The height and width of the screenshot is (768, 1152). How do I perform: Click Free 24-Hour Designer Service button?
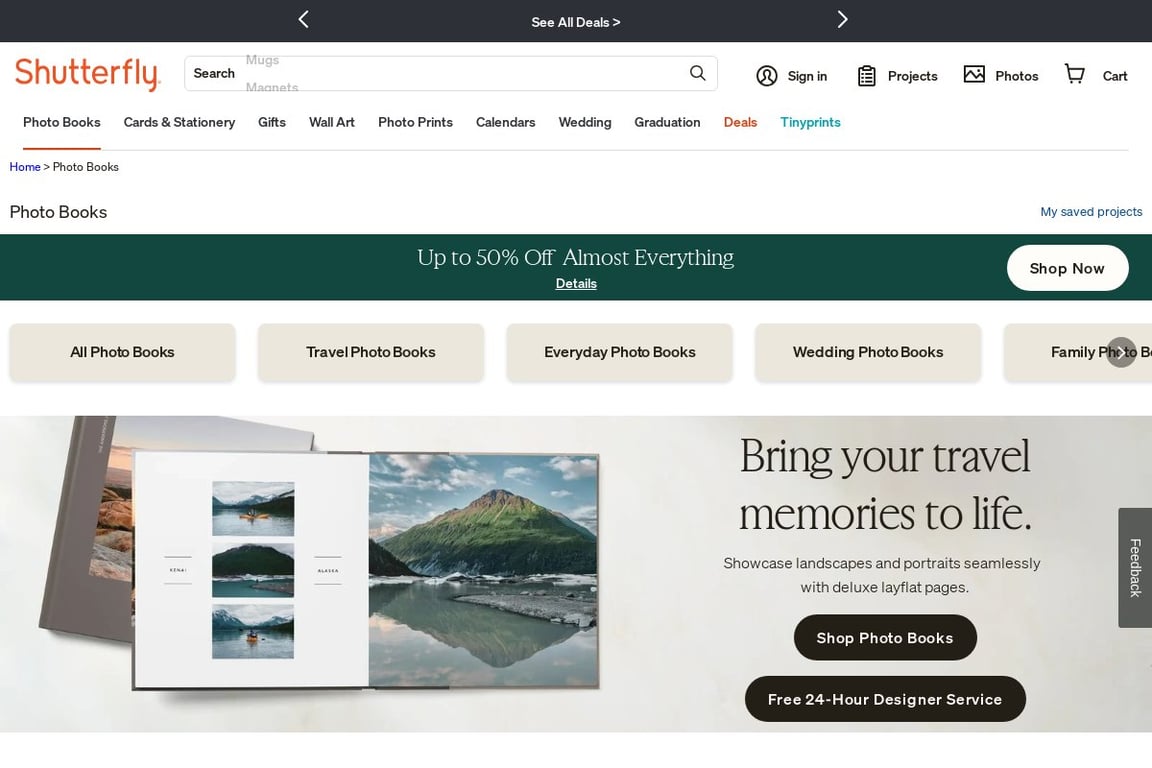coord(885,699)
